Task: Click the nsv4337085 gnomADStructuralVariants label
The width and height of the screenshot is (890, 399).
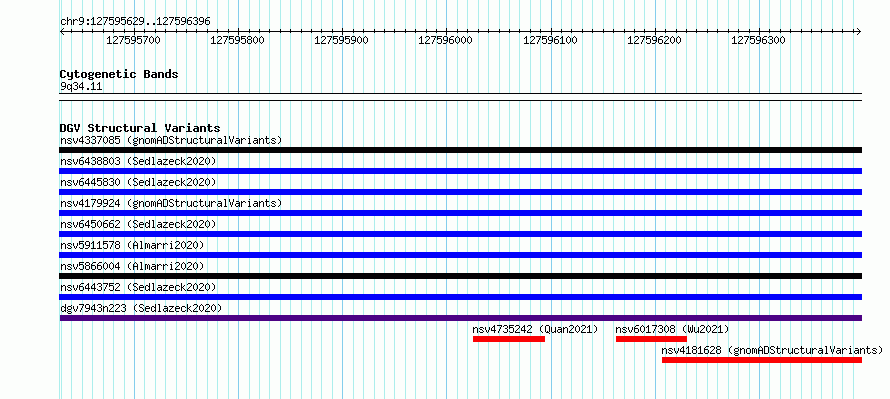Action: click(x=171, y=140)
